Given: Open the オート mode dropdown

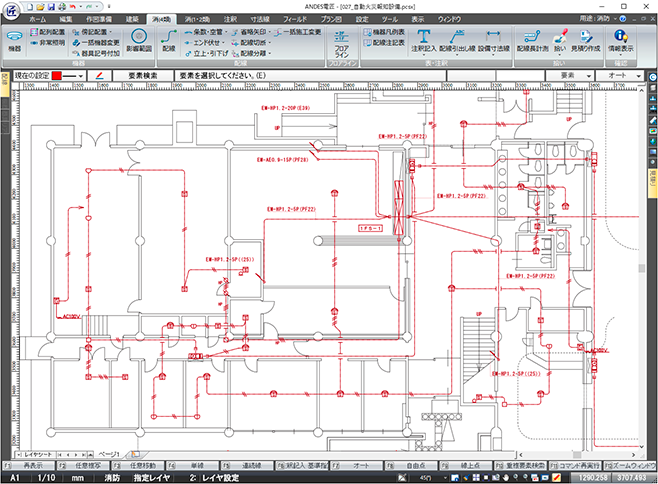Looking at the screenshot, I should 620,76.
